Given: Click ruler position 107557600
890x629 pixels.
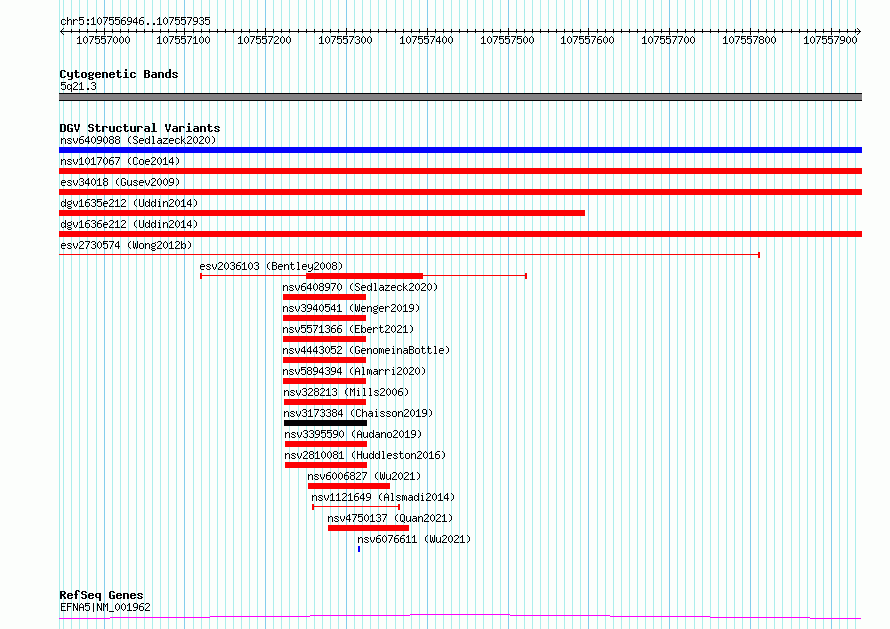Looking at the screenshot, I should click(x=587, y=40).
